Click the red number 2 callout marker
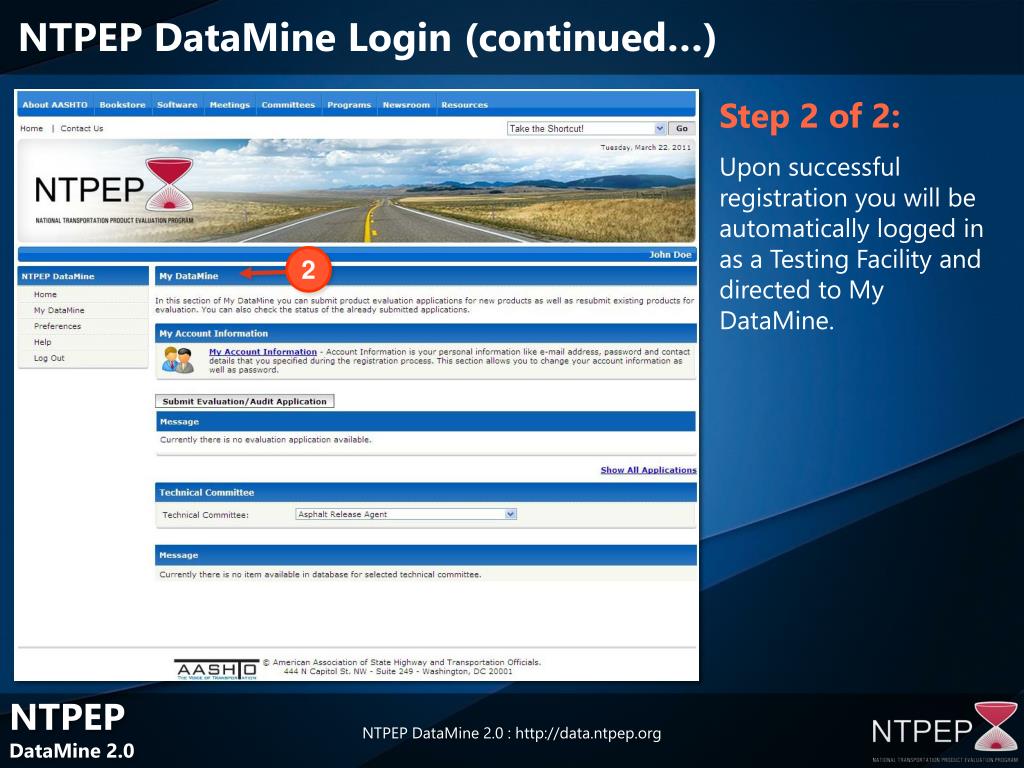Image resolution: width=1024 pixels, height=768 pixels. (310, 269)
